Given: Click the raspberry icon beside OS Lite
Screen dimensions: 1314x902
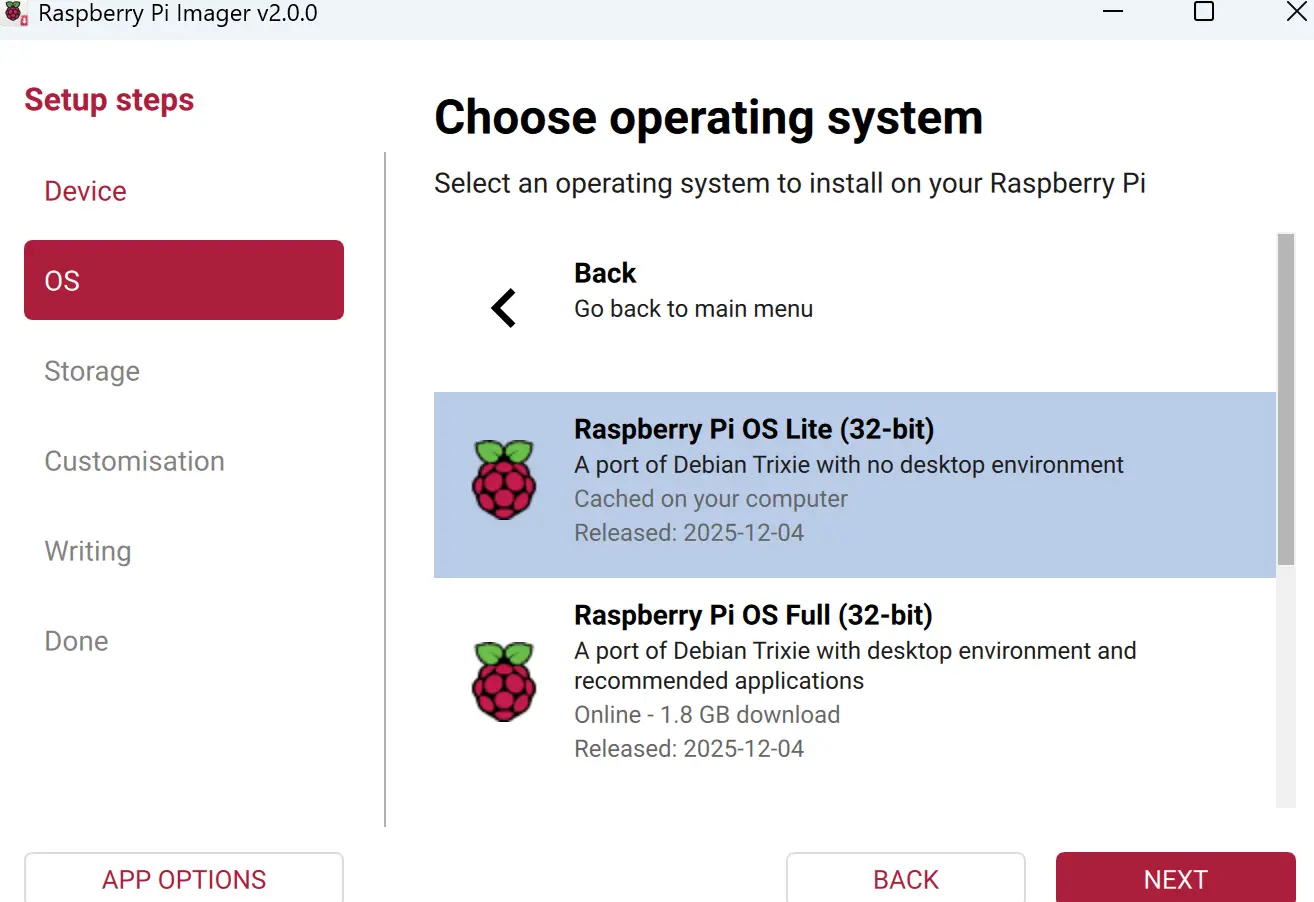Looking at the screenshot, I should click(504, 480).
